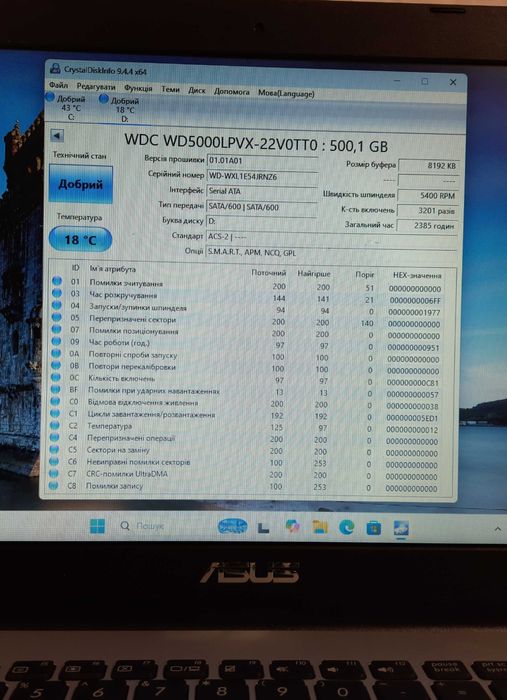The image size is (507, 700).
Task: Open Microsoft Edge from the taskbar
Action: tap(346, 528)
